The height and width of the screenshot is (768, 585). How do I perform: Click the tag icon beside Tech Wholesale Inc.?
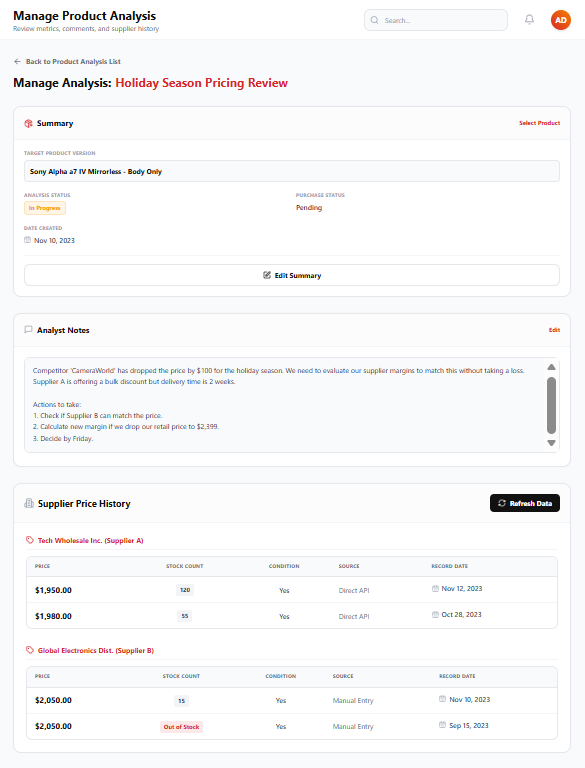pos(30,540)
